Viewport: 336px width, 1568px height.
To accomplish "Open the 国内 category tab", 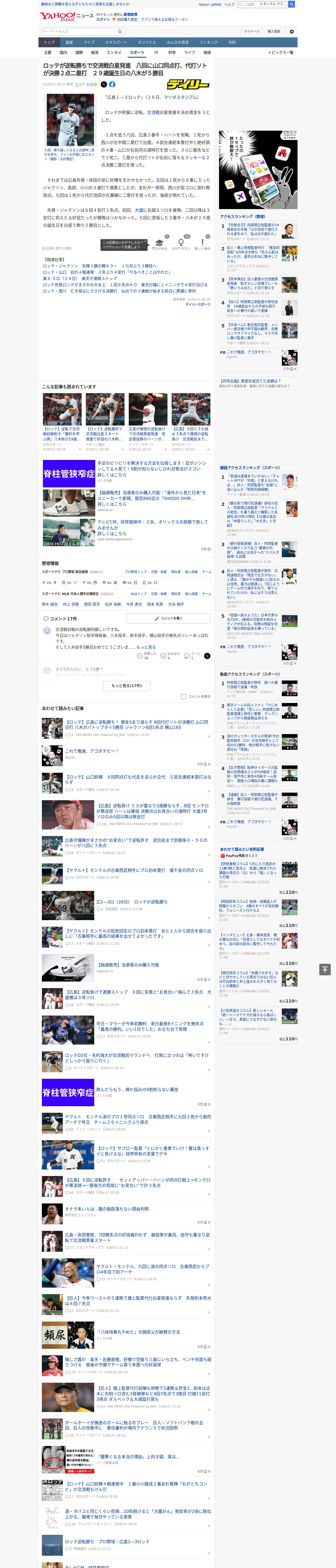I will click(63, 53).
